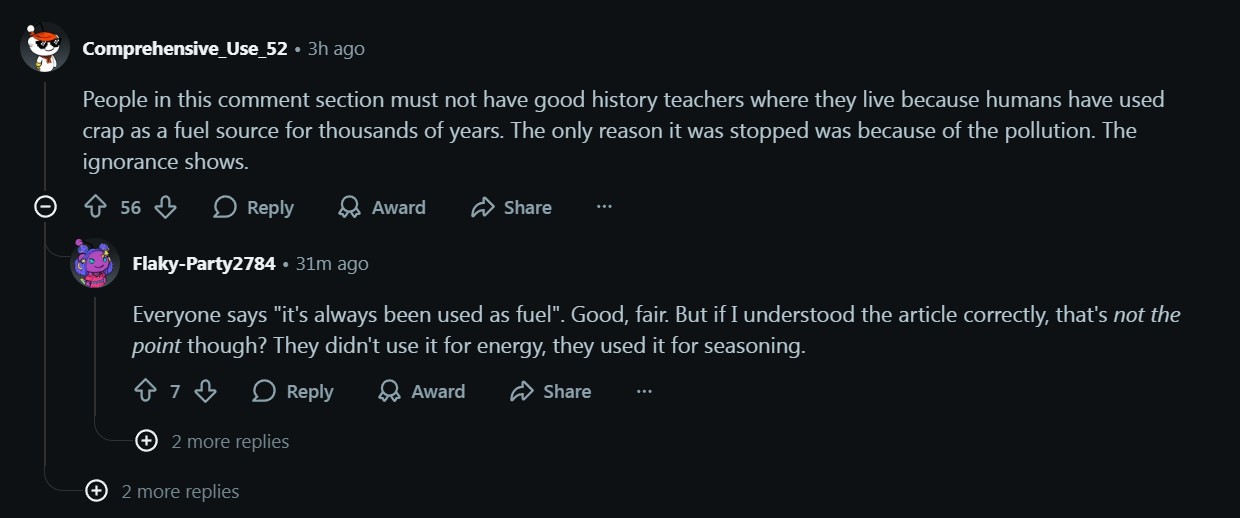Reply to Comprehensive_Use_52's comment
The width and height of the screenshot is (1240, 518).
pyautogui.click(x=254, y=207)
